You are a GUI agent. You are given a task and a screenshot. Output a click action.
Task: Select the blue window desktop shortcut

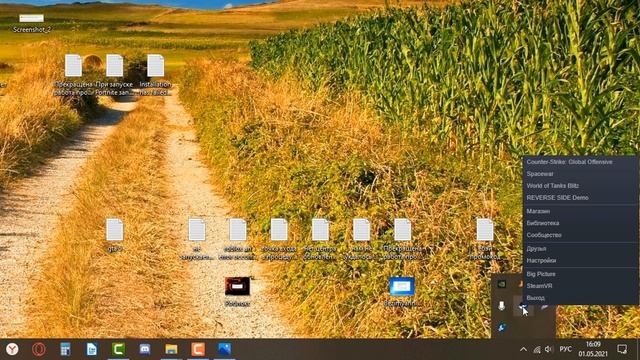click(402, 291)
